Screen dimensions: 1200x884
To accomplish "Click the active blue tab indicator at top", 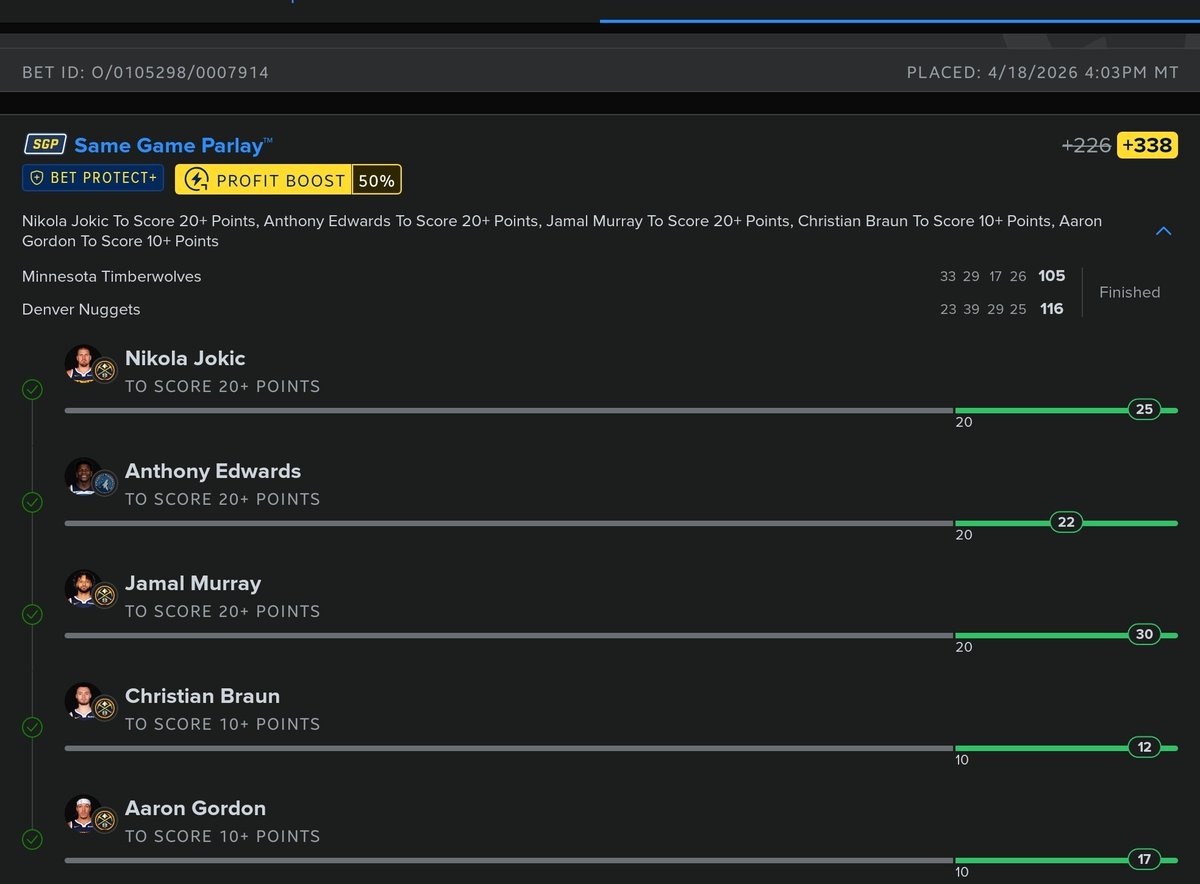I will point(900,20).
